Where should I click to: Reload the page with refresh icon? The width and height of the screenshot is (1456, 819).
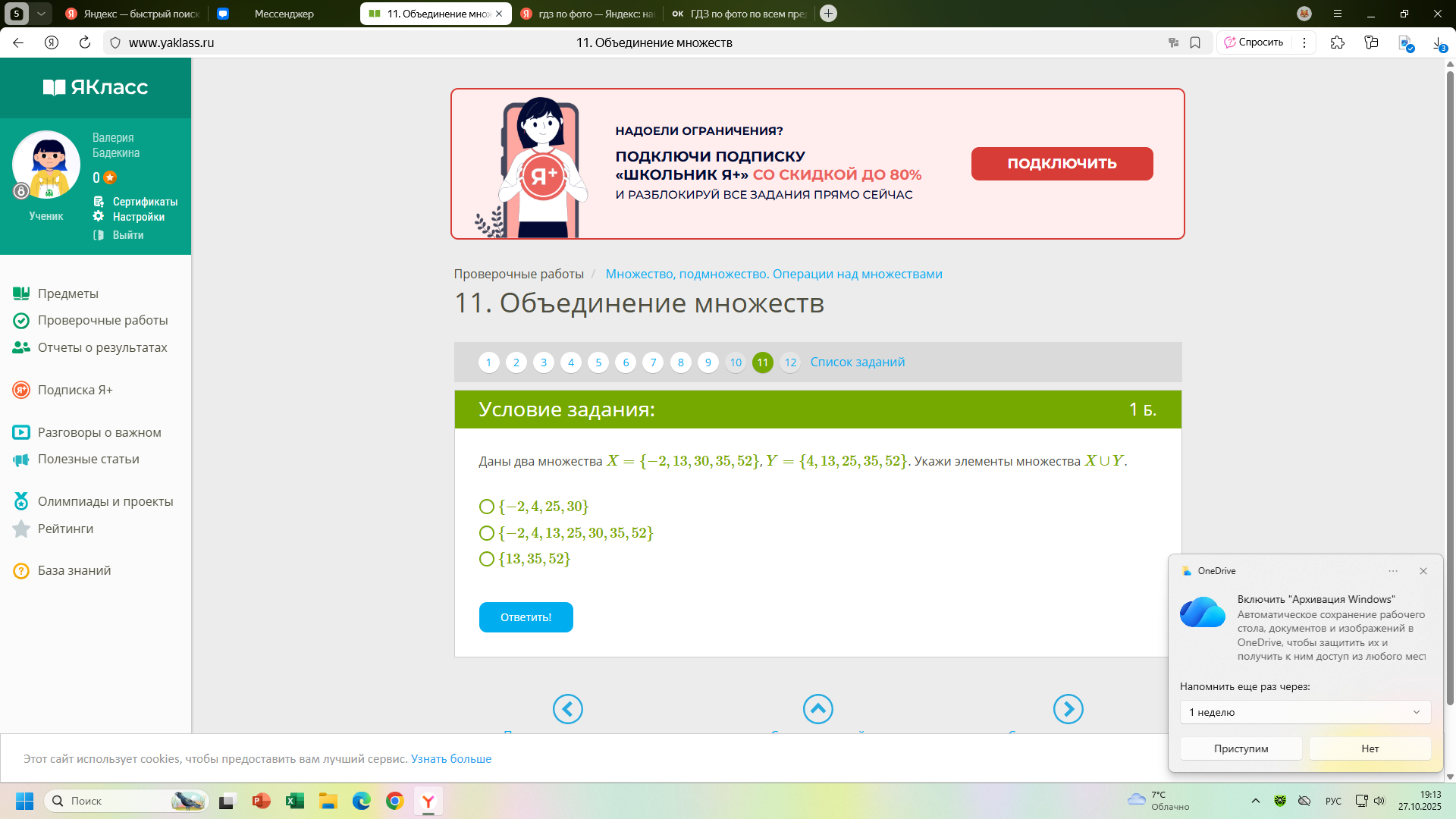pyautogui.click(x=85, y=42)
